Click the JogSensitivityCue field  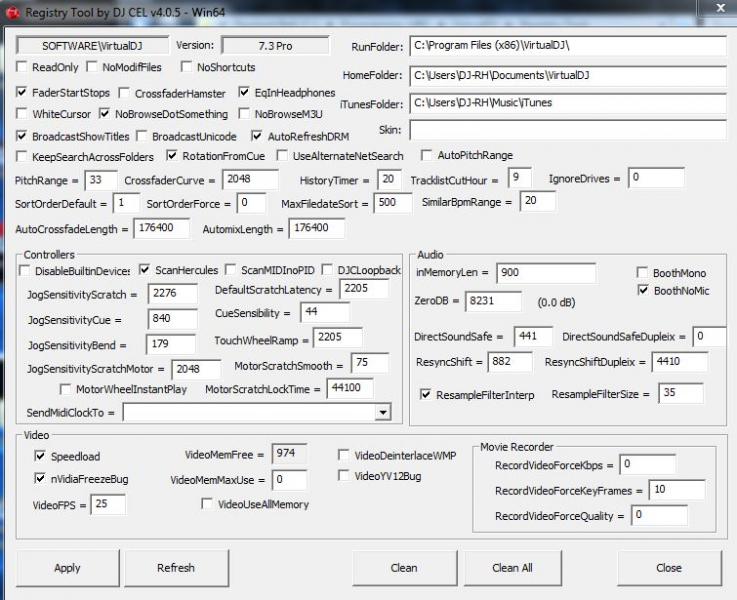click(x=172, y=319)
